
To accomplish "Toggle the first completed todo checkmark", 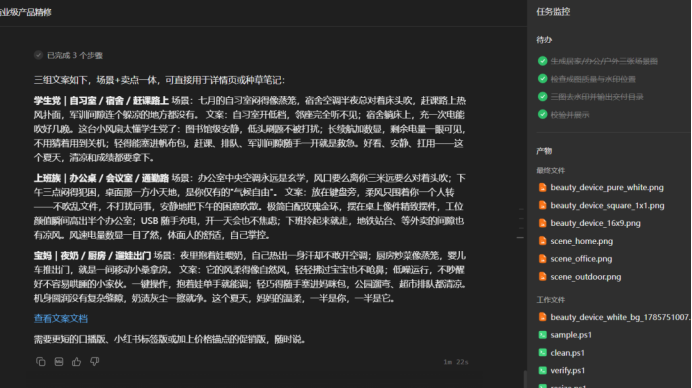I will (x=542, y=61).
